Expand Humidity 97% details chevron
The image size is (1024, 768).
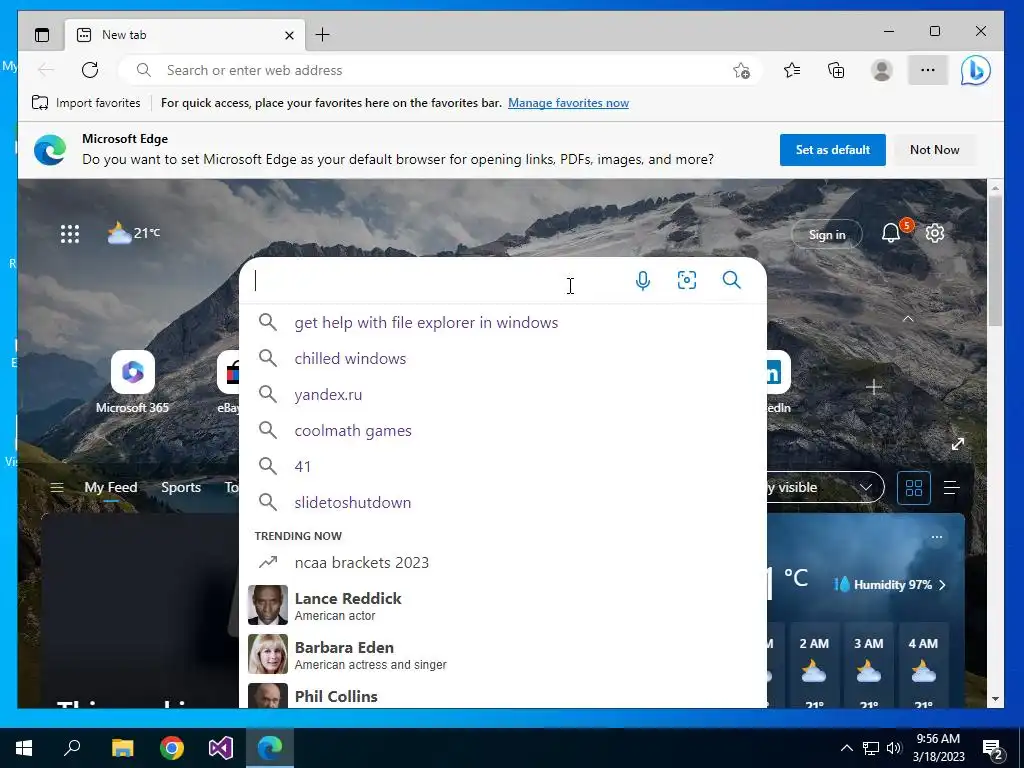pos(942,585)
